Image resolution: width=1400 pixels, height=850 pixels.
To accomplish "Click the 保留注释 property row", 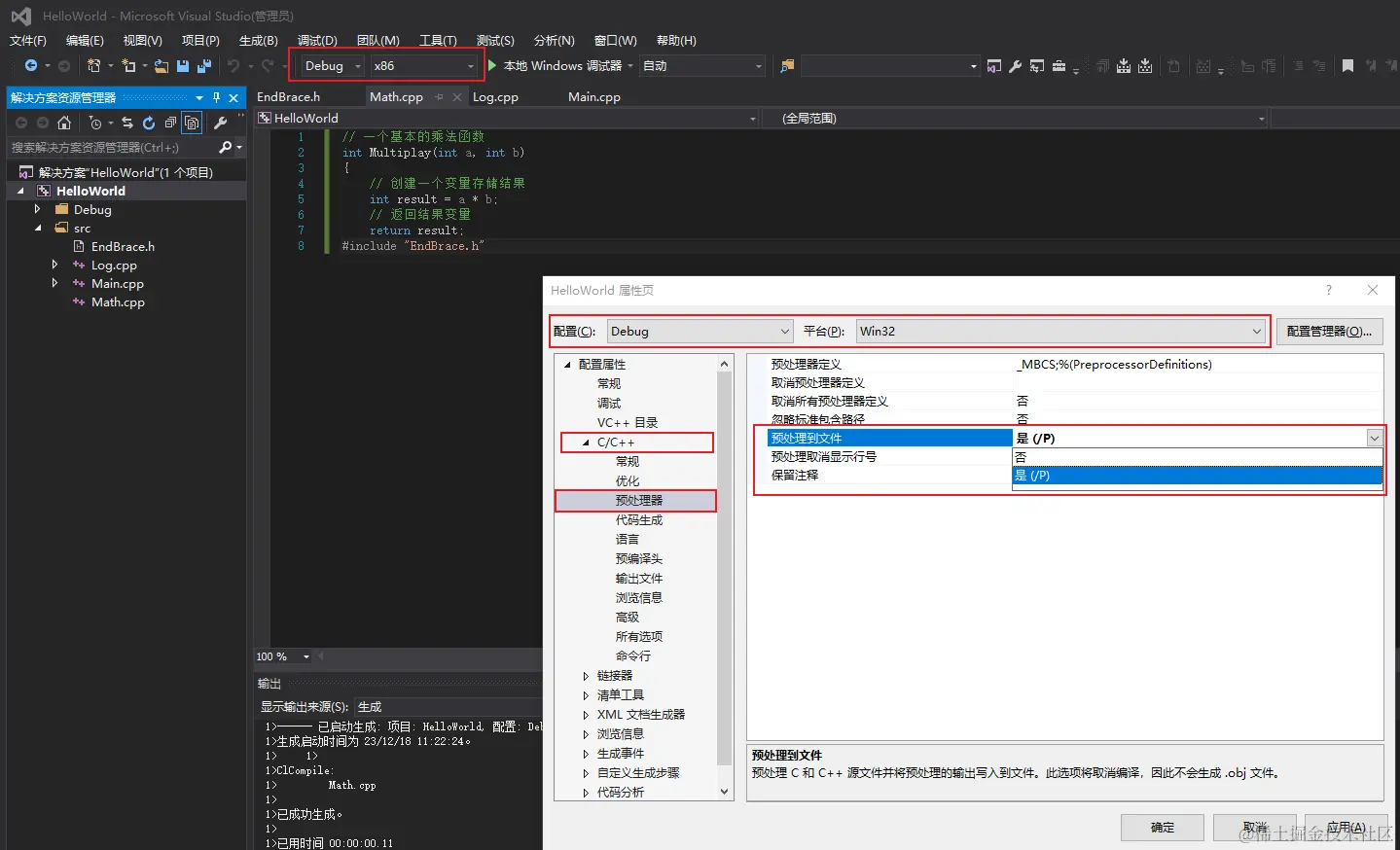I will coord(889,476).
